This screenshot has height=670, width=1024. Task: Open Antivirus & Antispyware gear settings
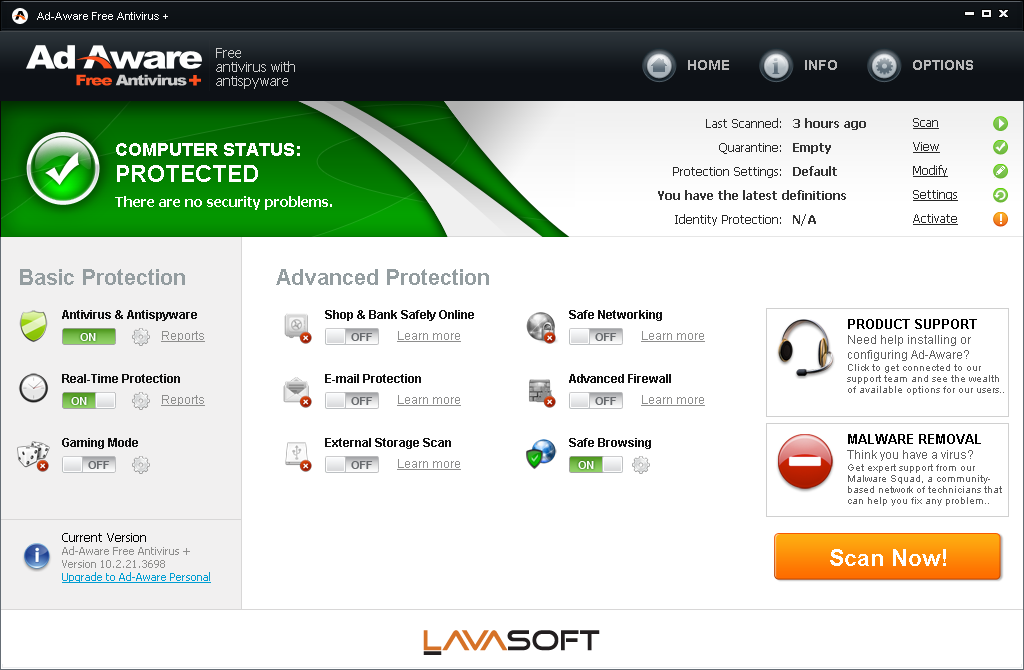click(x=141, y=337)
